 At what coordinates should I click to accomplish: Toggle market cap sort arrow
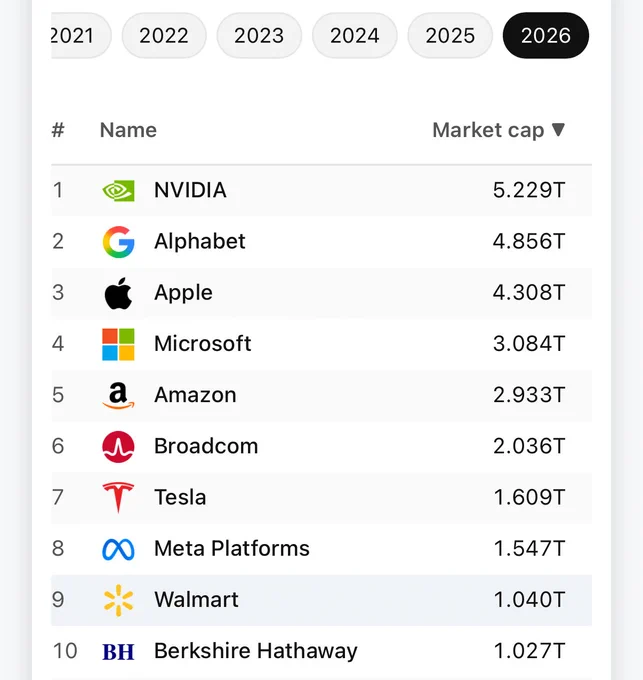pyautogui.click(x=558, y=130)
